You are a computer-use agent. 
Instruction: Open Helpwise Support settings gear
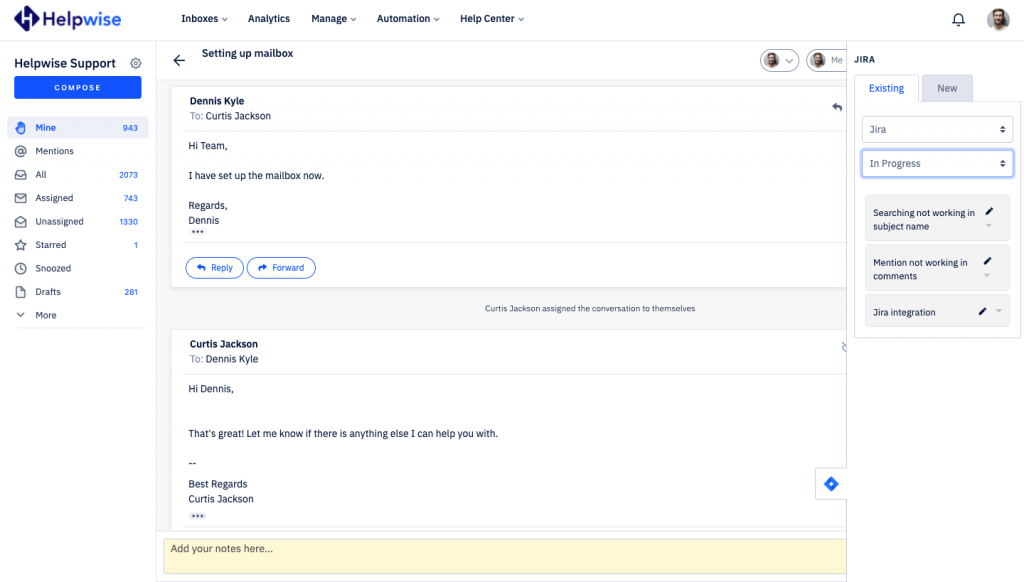pyautogui.click(x=135, y=63)
